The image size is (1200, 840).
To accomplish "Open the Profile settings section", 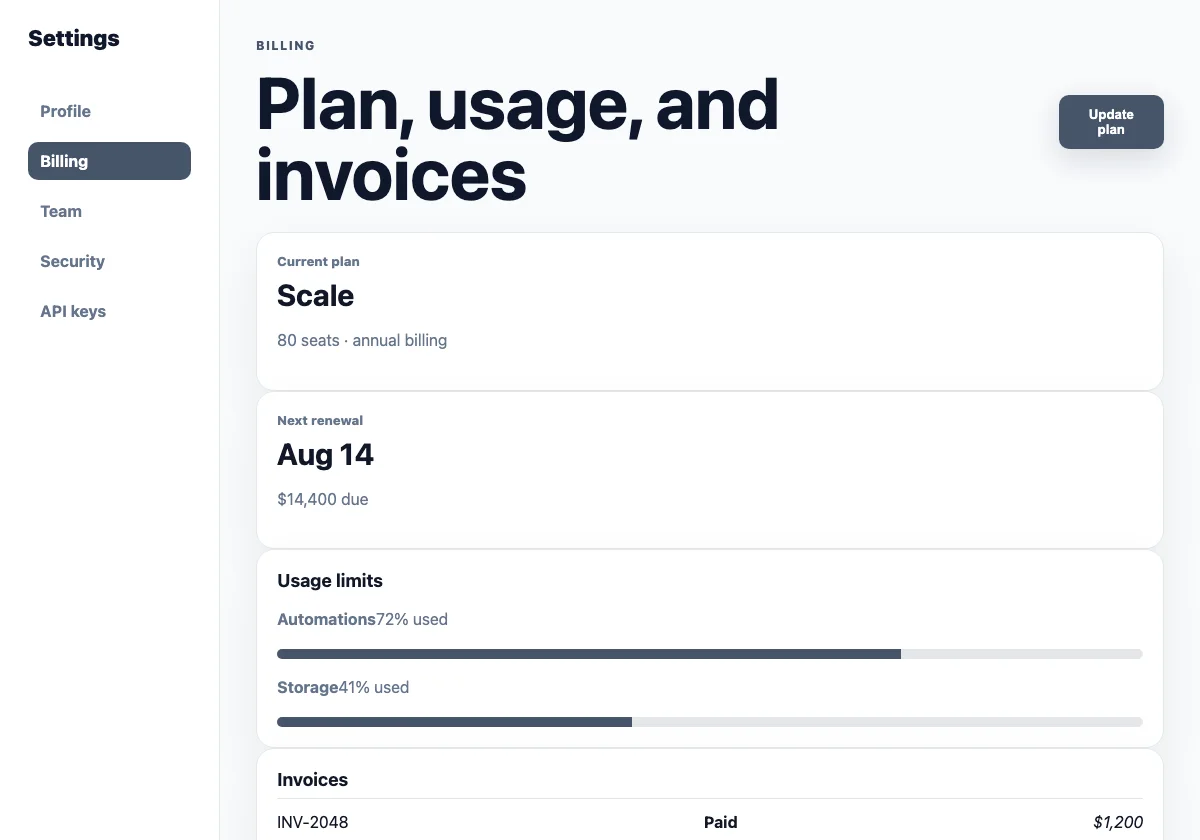I will (x=109, y=111).
